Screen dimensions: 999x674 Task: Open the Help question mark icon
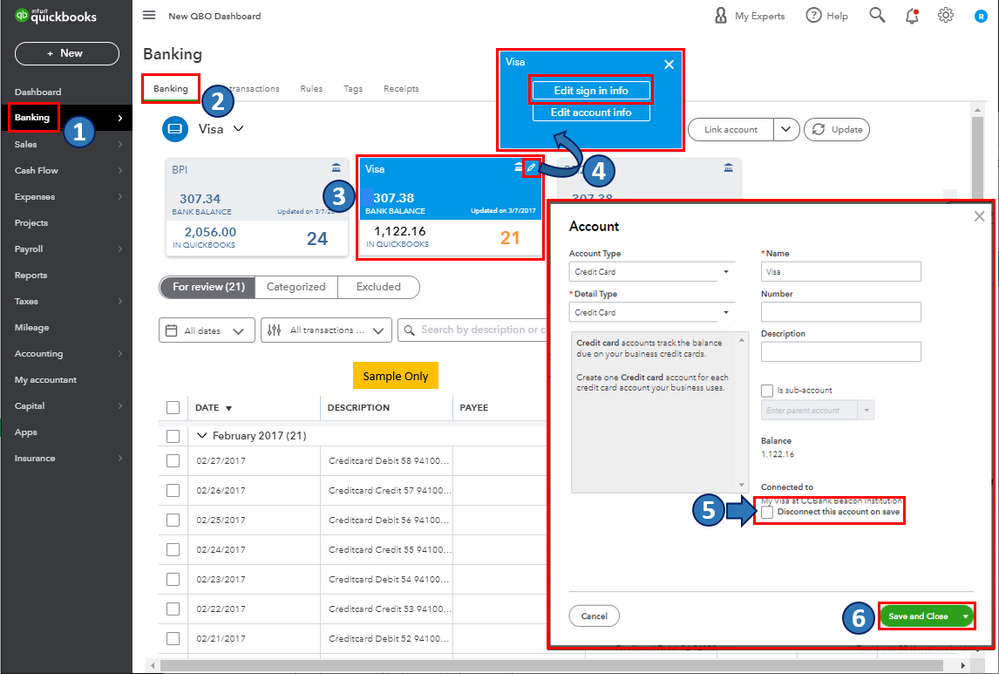tap(814, 15)
